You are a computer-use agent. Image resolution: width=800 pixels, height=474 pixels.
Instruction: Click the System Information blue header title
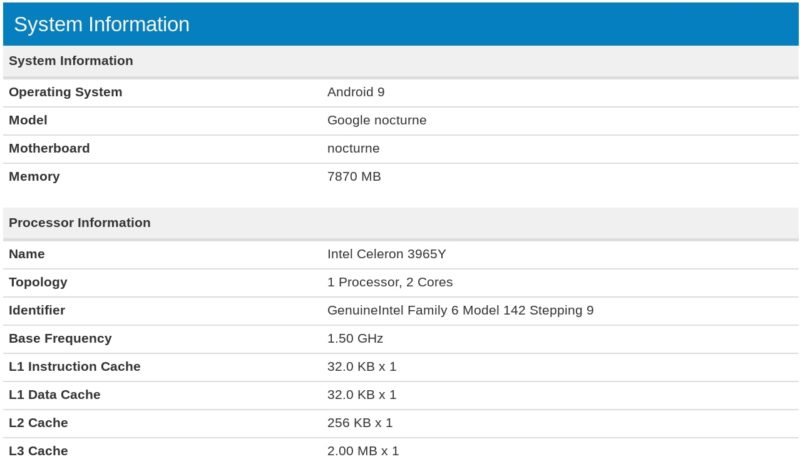(x=102, y=24)
